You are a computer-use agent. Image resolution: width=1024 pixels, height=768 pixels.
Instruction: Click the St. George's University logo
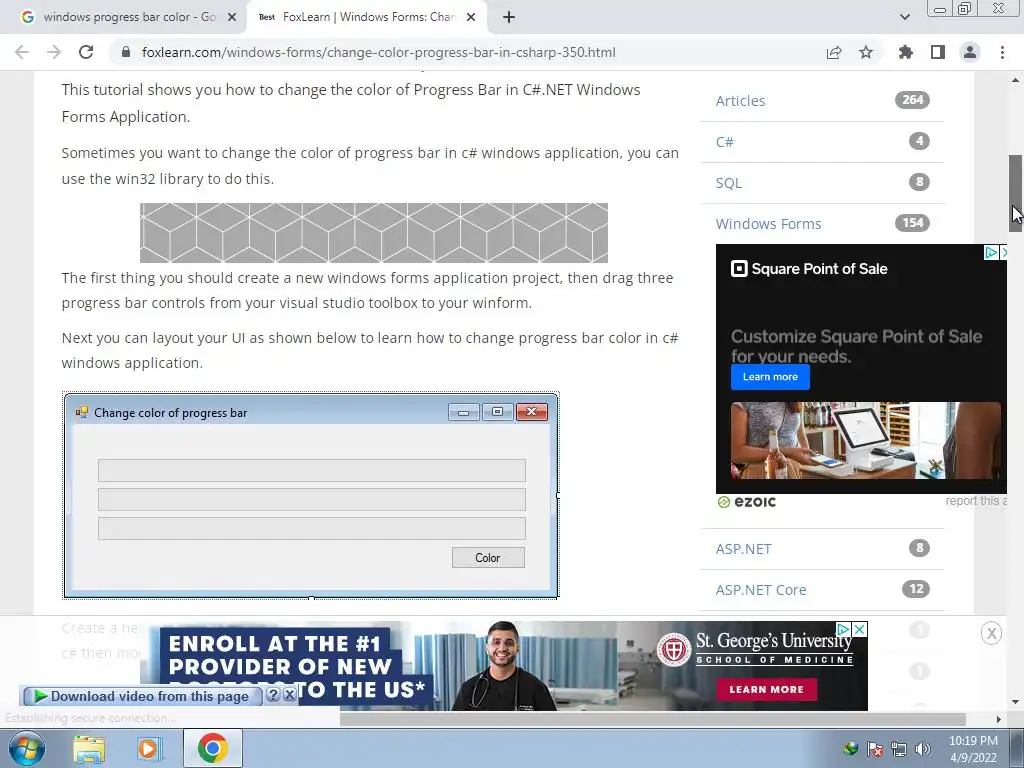tap(756, 648)
